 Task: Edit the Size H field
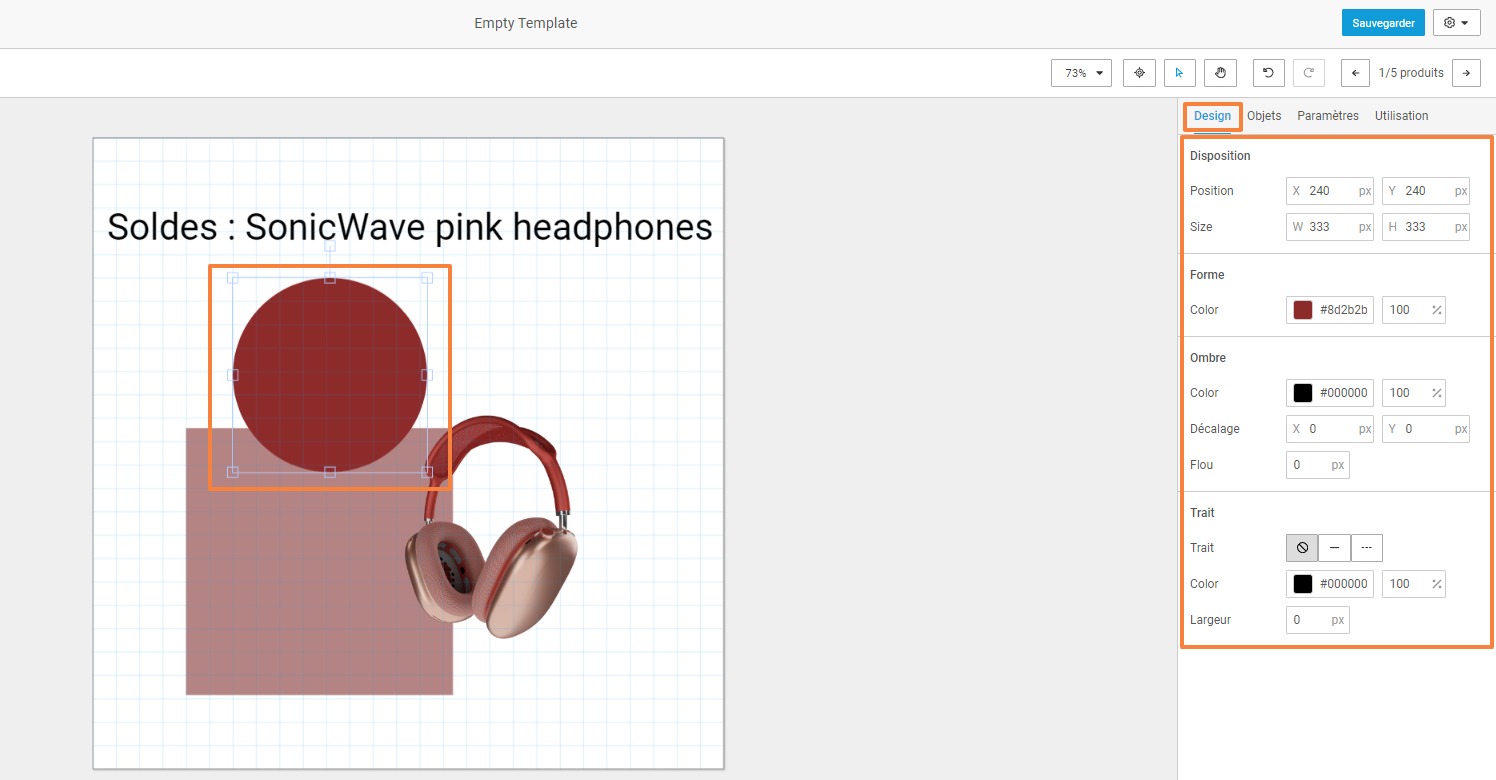click(1426, 227)
